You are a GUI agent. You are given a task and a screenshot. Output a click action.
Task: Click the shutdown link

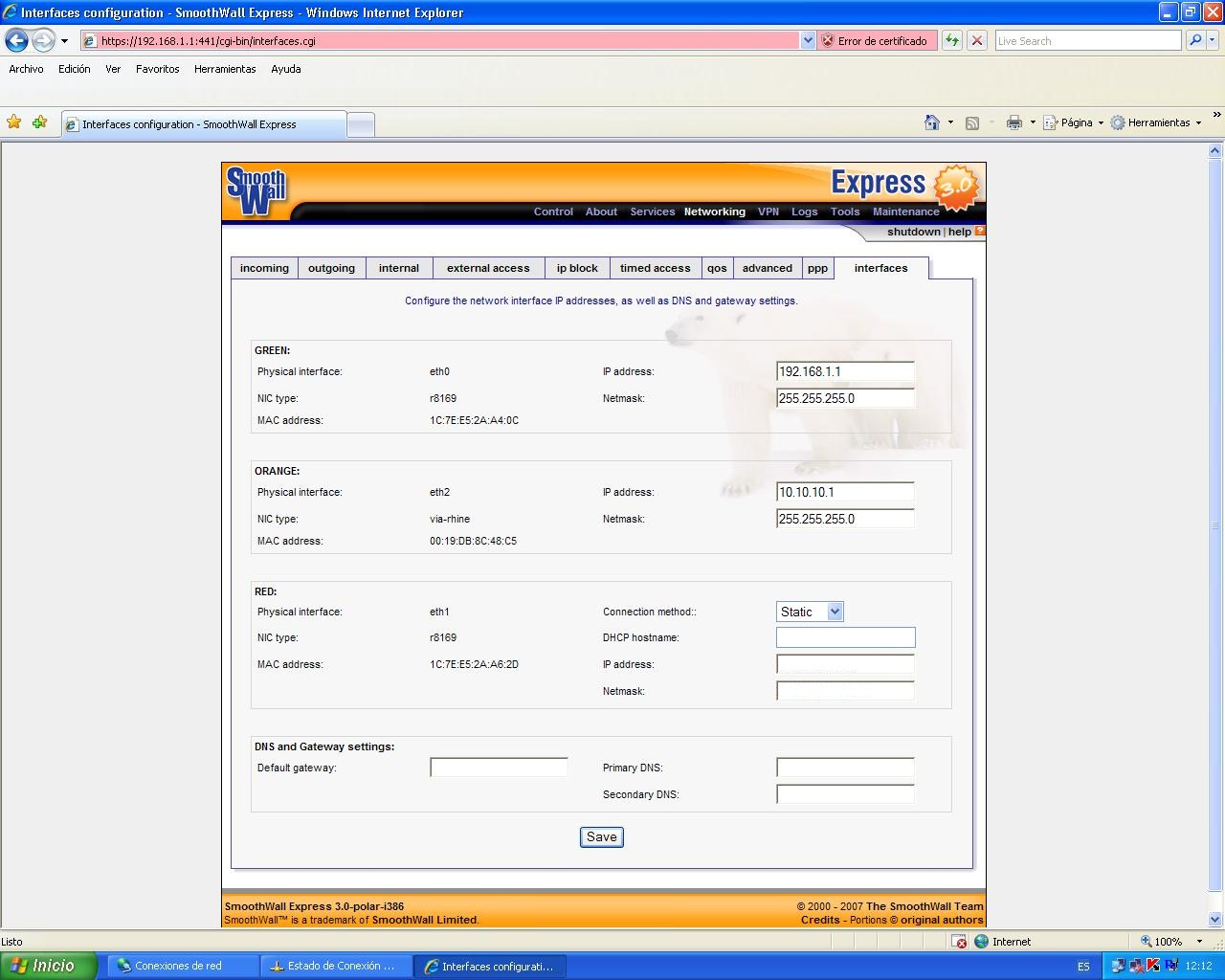point(912,231)
